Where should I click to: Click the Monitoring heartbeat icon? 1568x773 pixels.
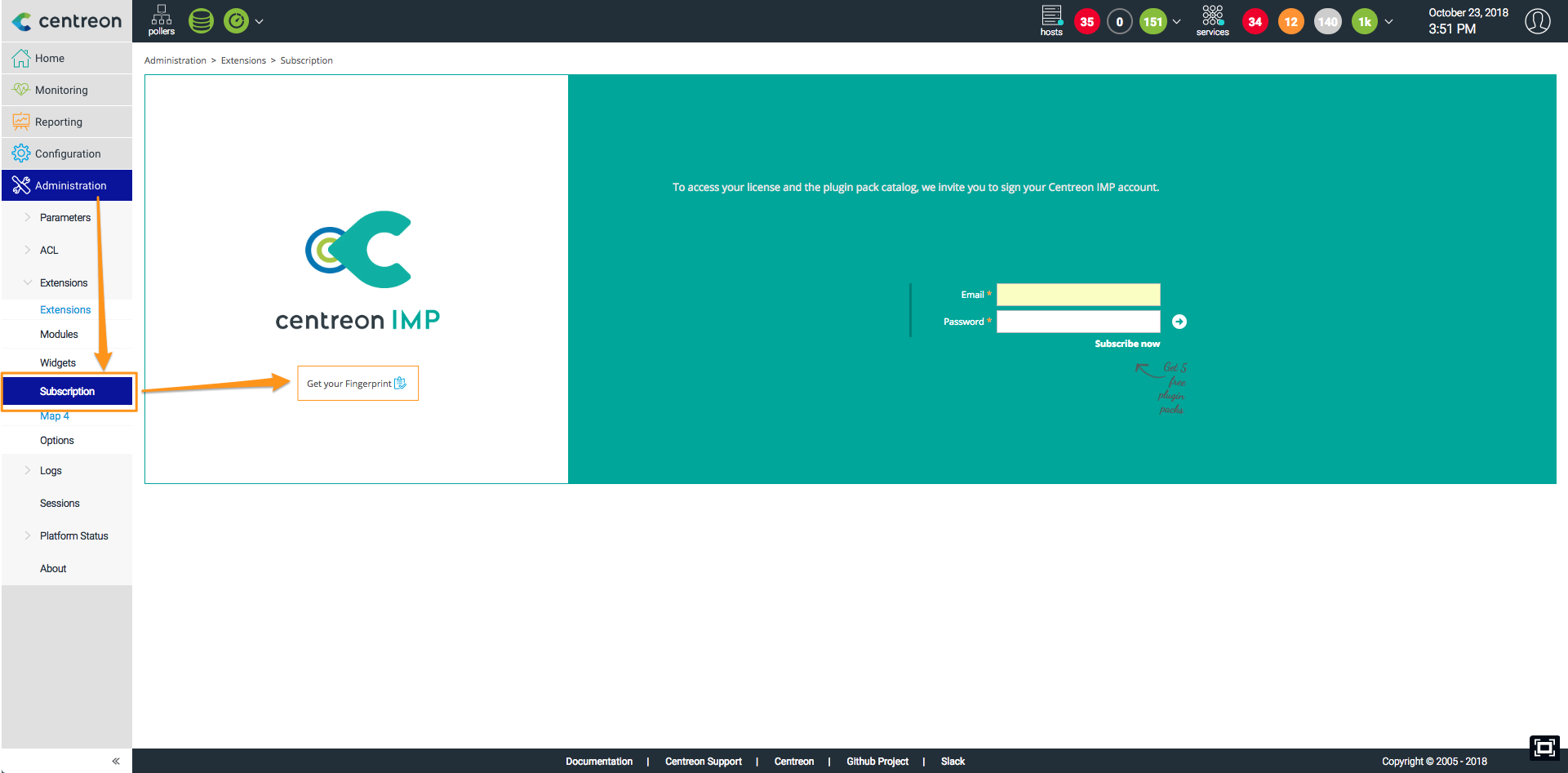tap(21, 90)
